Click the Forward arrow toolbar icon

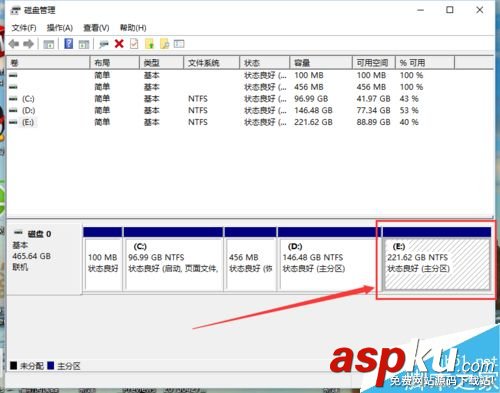click(x=29, y=44)
